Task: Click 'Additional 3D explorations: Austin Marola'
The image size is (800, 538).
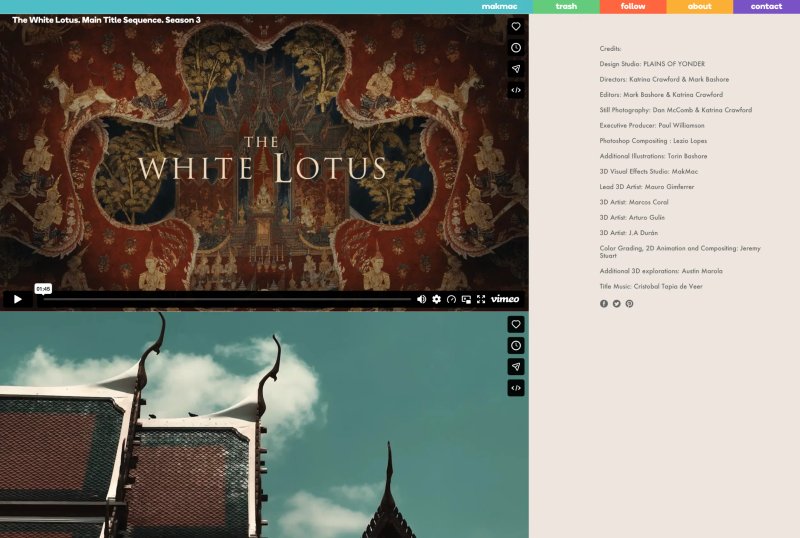Action: tap(661, 271)
